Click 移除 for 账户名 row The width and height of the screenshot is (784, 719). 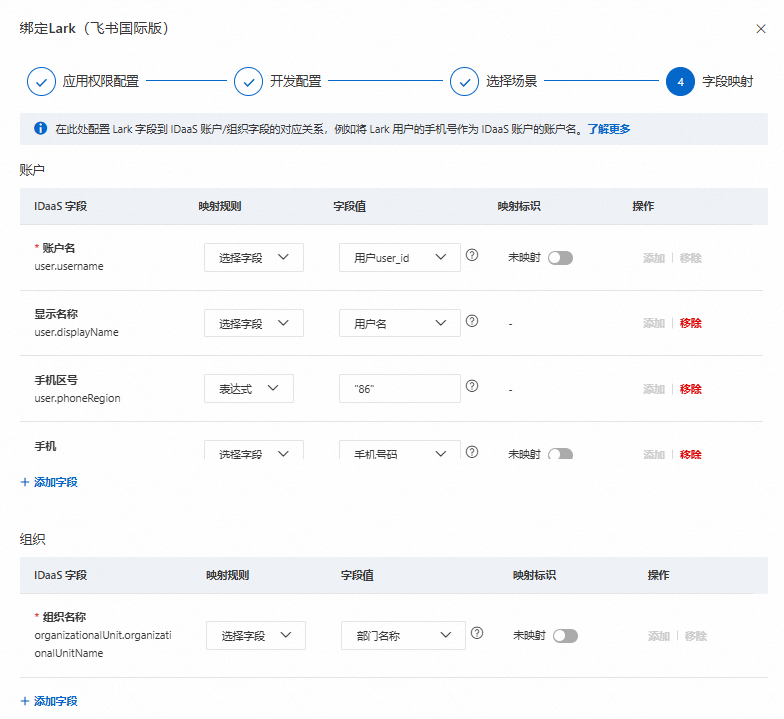click(x=690, y=258)
